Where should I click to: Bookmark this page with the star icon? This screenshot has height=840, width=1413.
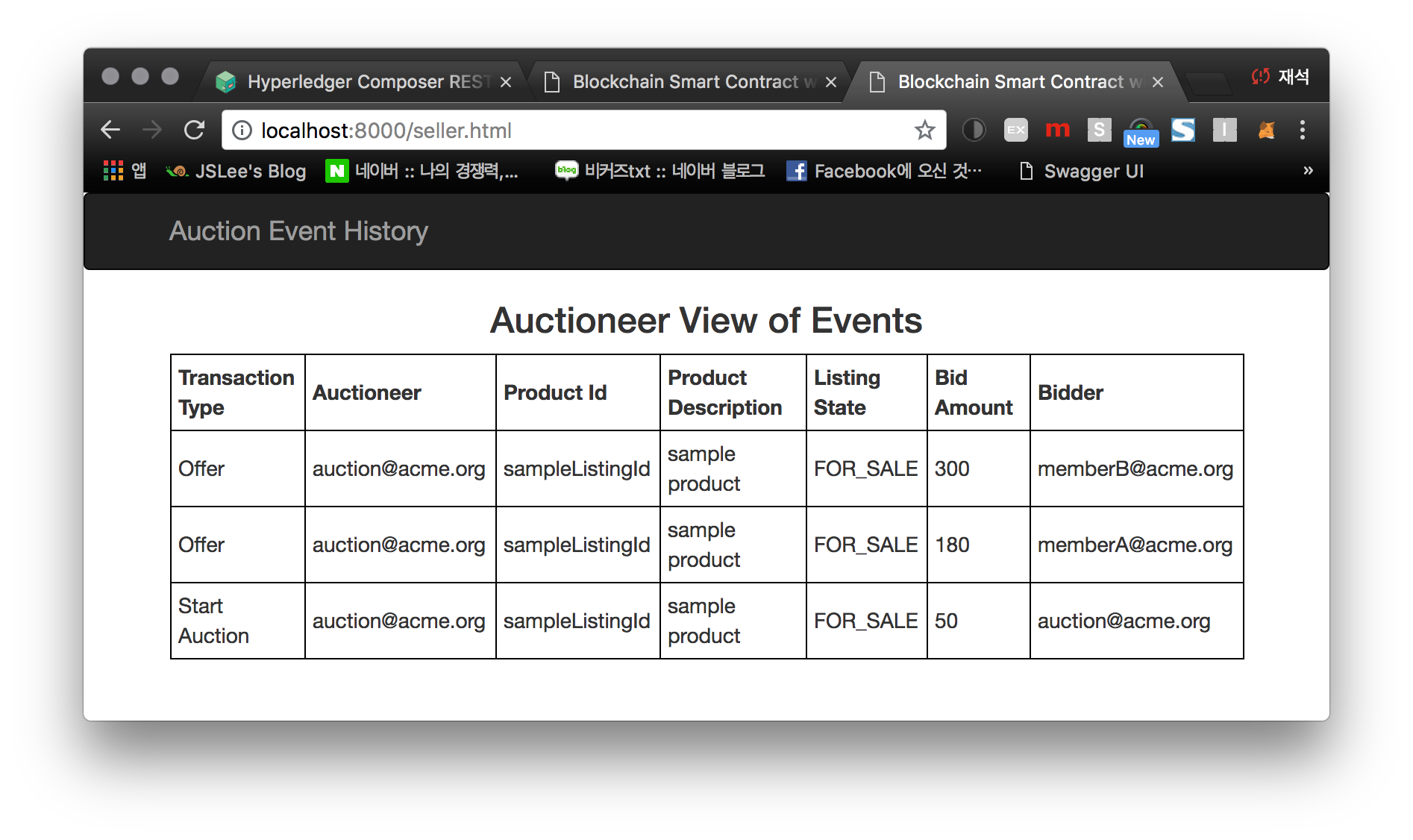(924, 130)
